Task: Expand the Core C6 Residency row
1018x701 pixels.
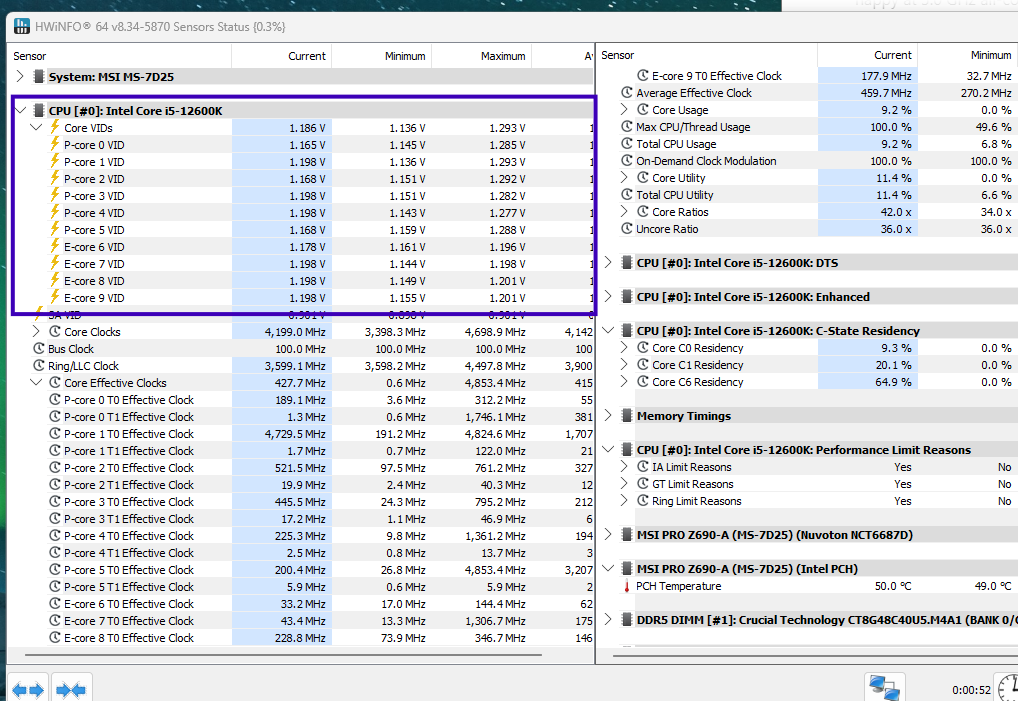Action: pos(624,381)
